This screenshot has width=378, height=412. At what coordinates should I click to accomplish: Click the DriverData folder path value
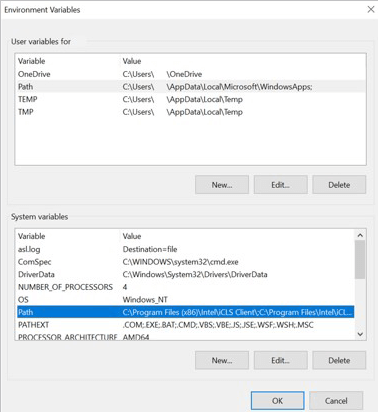(x=195, y=275)
